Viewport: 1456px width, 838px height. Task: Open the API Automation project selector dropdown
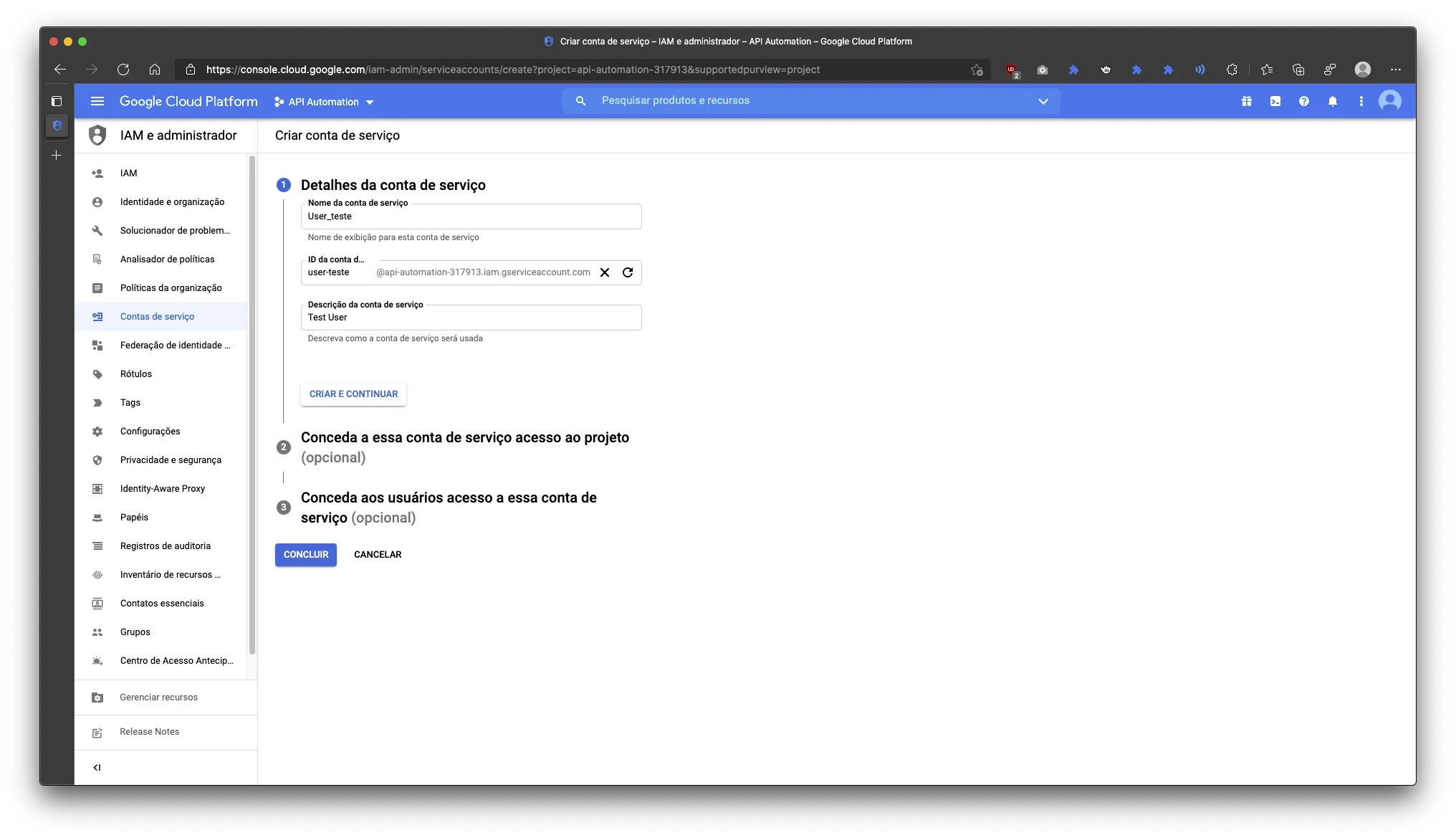point(324,102)
